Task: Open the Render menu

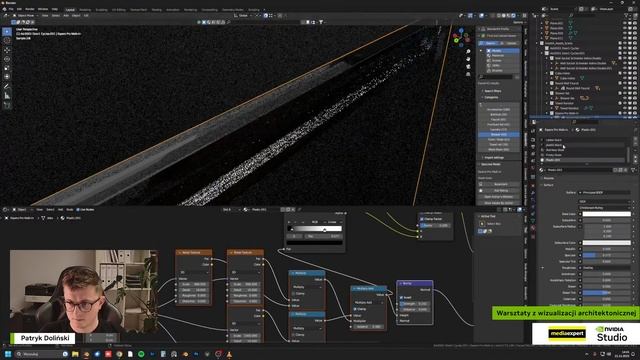Action: (30, 9)
